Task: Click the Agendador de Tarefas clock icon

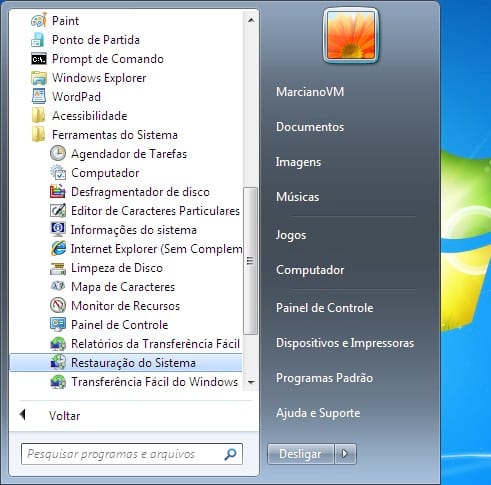Action: (x=58, y=154)
